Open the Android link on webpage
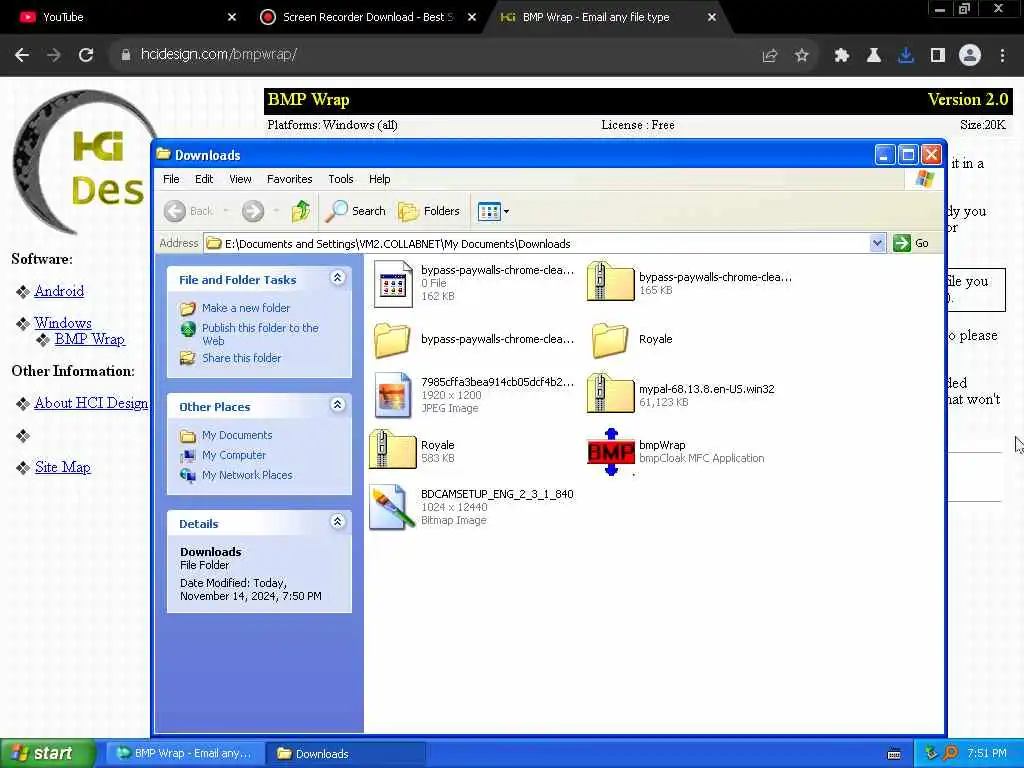The width and height of the screenshot is (1024, 768). 59,291
